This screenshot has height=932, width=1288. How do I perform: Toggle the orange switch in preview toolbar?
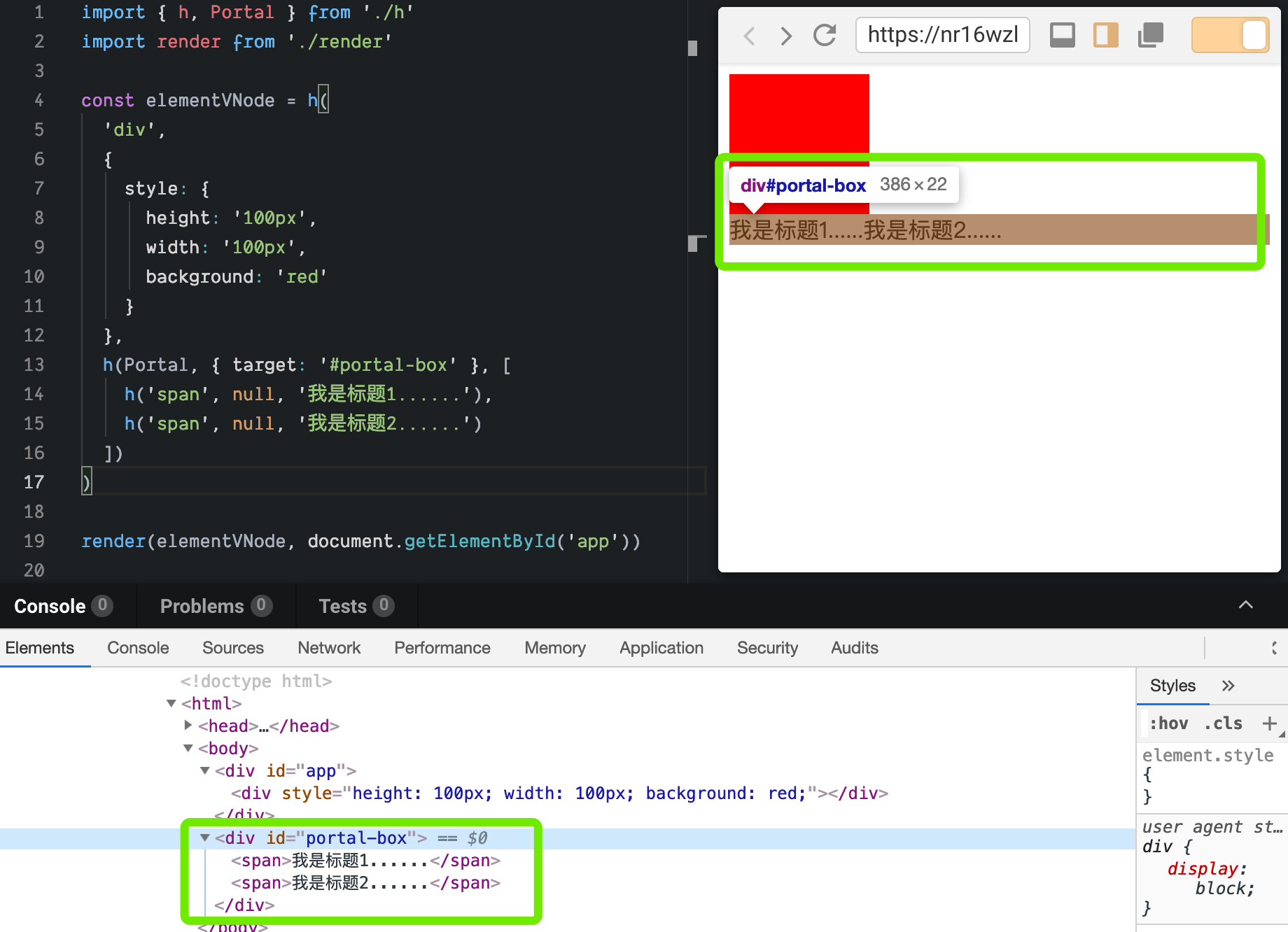[x=1230, y=35]
